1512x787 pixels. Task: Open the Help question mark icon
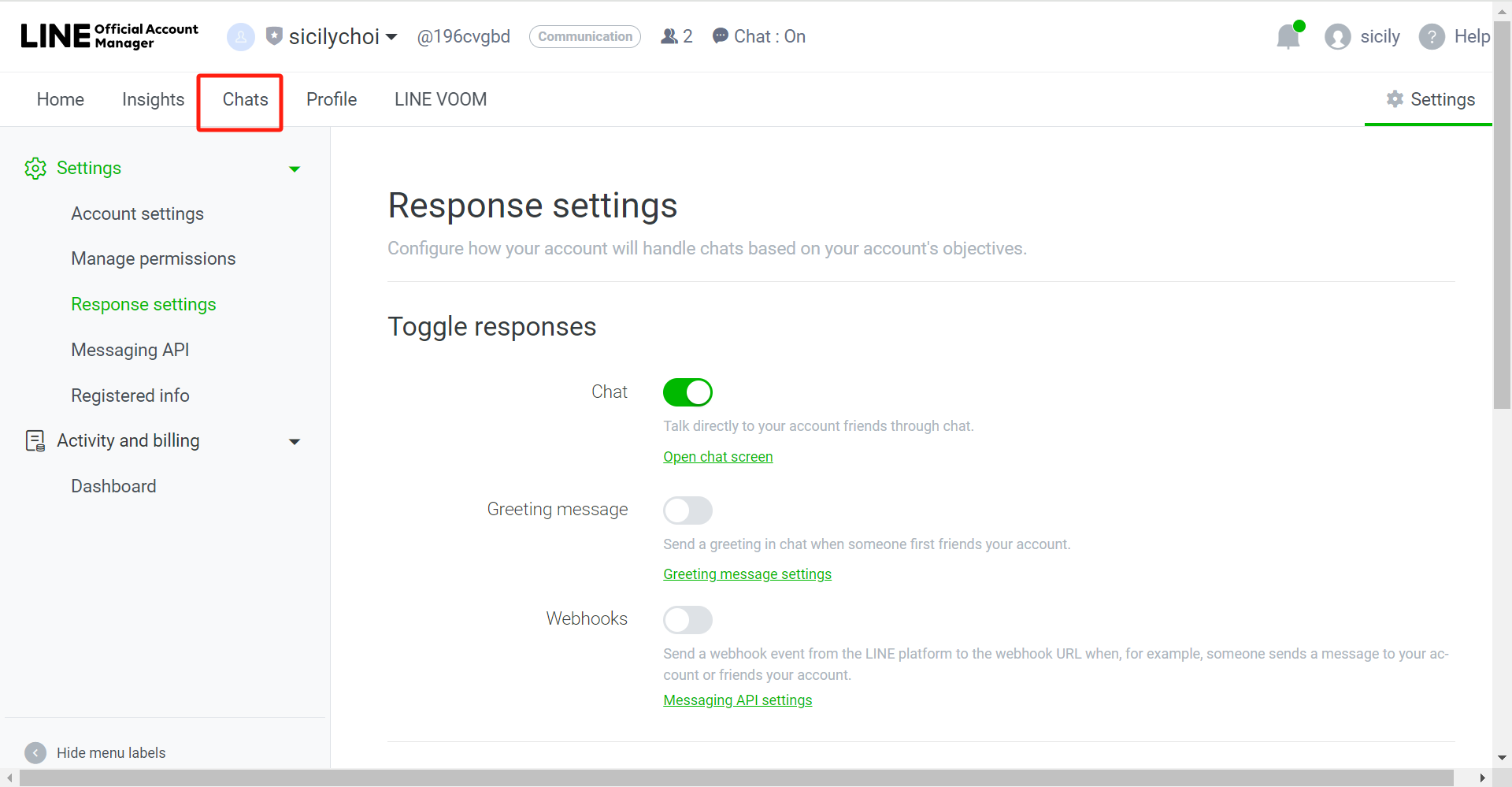point(1431,37)
